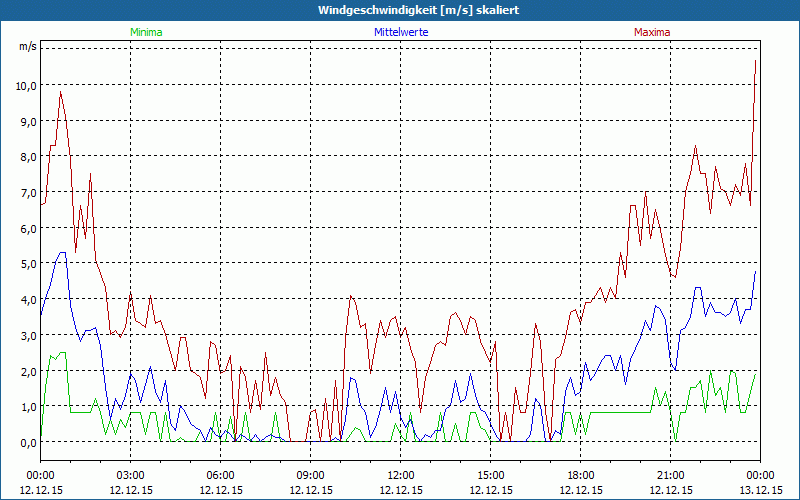
Task: Select the 3,0 y-axis value
Action: point(29,335)
